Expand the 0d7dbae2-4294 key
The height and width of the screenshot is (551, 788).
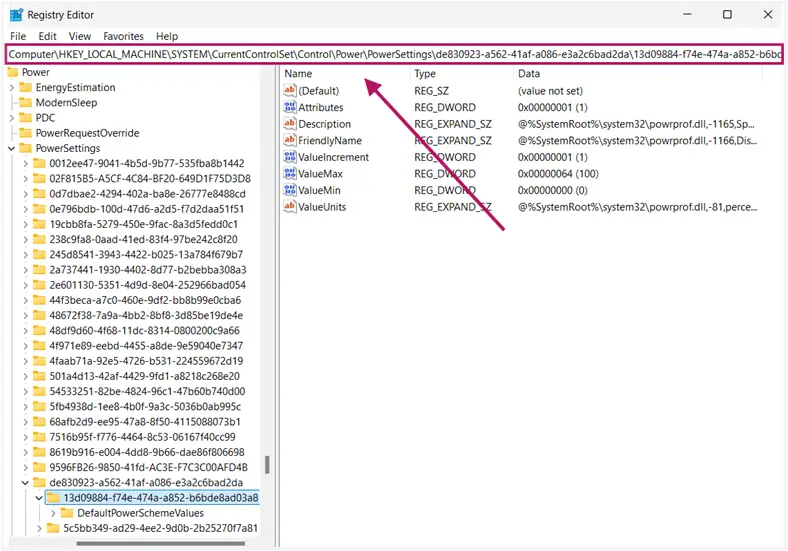(26, 194)
